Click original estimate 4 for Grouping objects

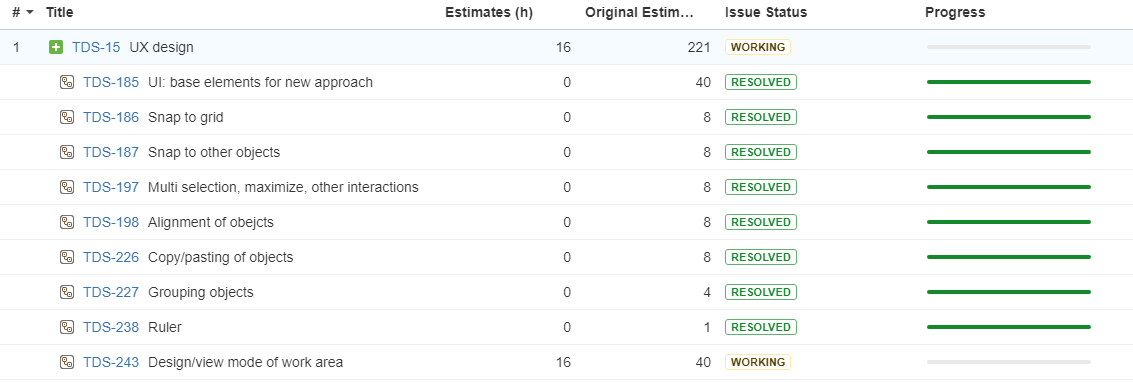[x=707, y=292]
